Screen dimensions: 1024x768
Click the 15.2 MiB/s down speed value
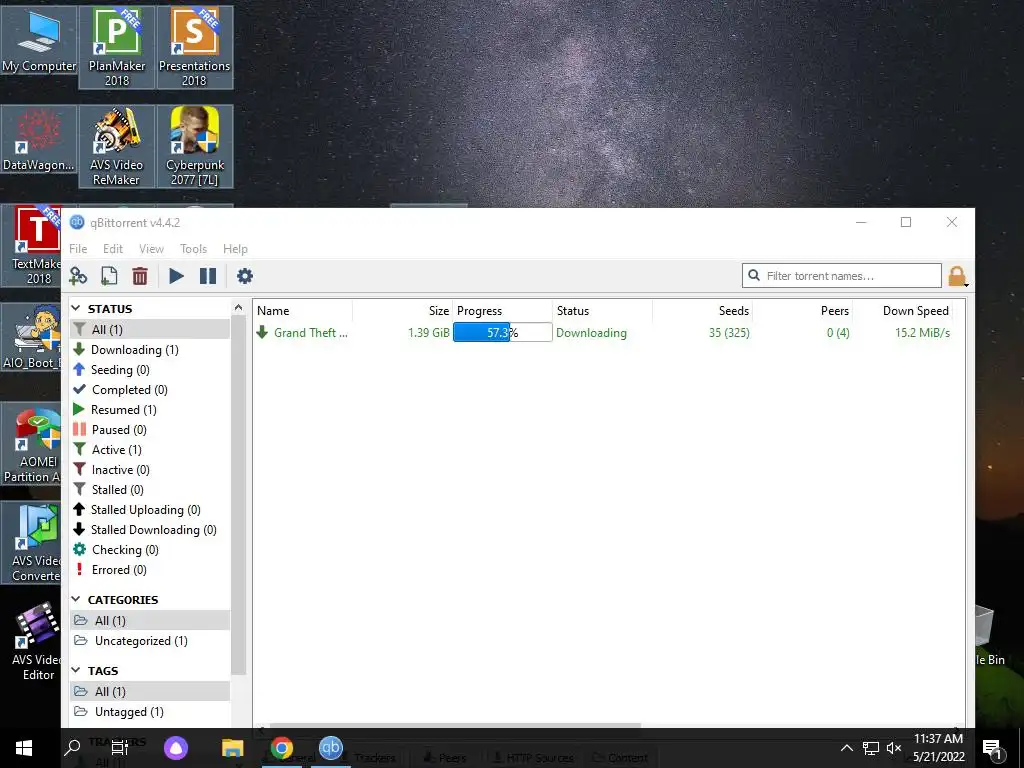coord(922,332)
